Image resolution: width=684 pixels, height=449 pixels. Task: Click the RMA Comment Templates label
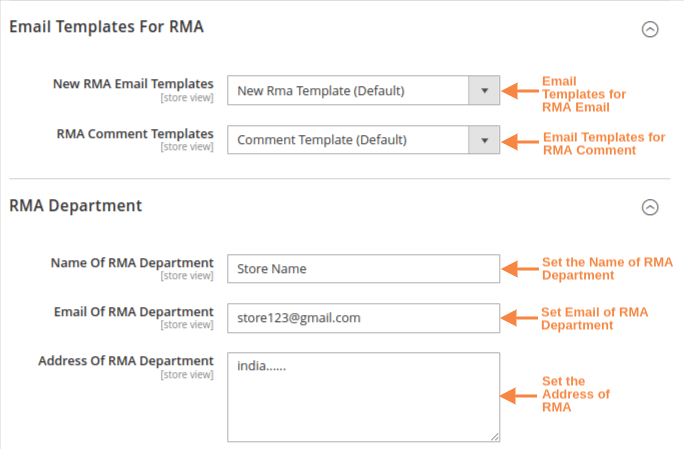135,133
